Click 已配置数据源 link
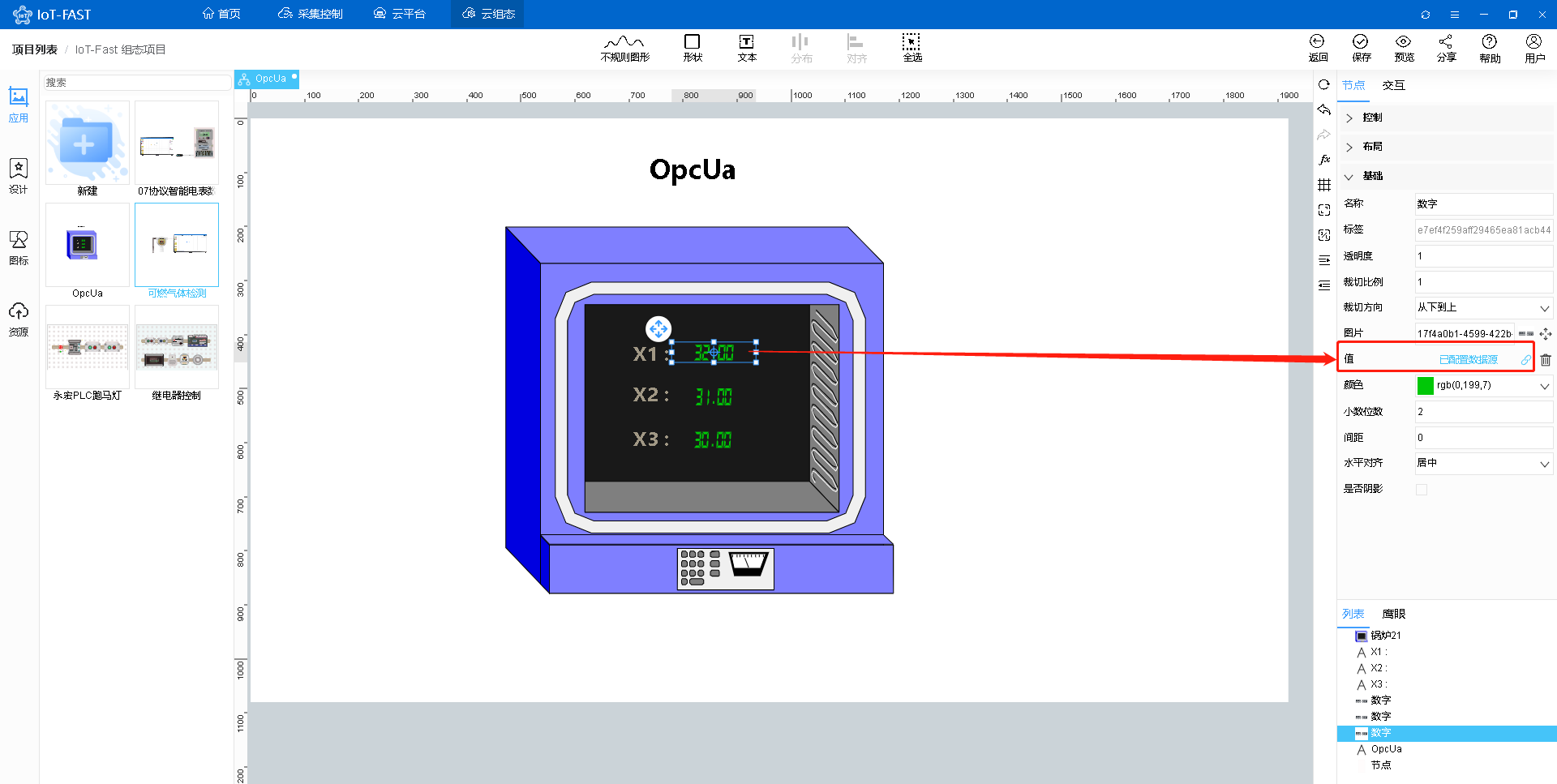This screenshot has width=1557, height=784. pyautogui.click(x=1468, y=360)
